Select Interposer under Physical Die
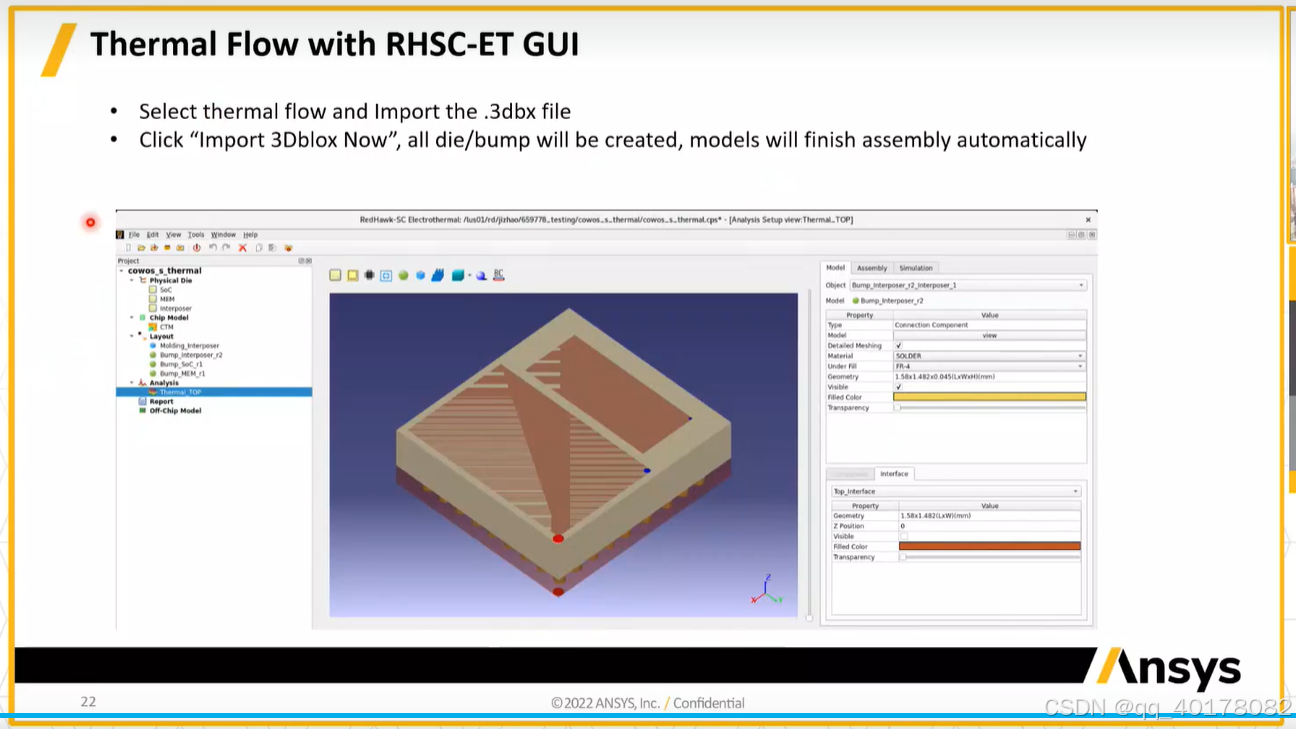 176,308
